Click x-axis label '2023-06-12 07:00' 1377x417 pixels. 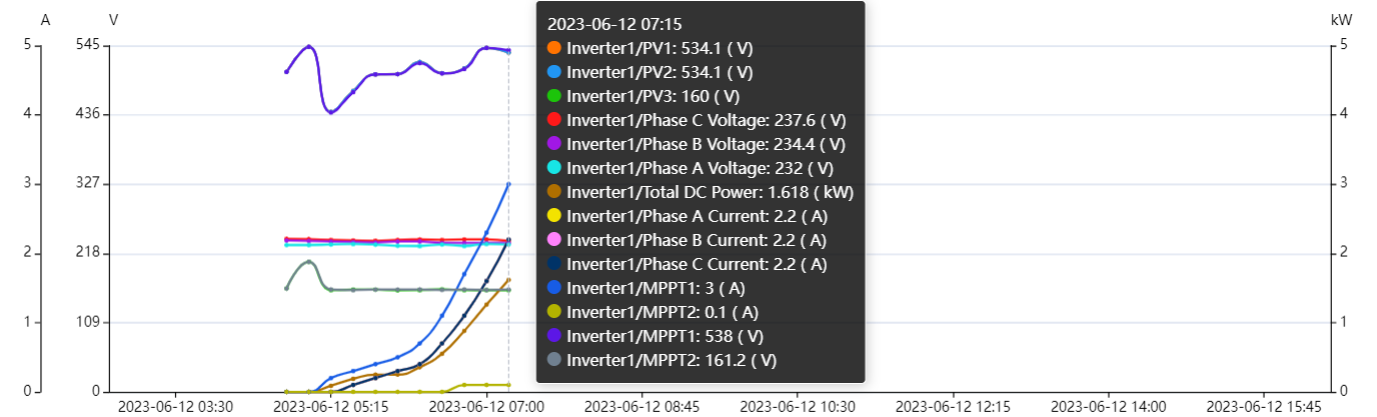(x=486, y=407)
